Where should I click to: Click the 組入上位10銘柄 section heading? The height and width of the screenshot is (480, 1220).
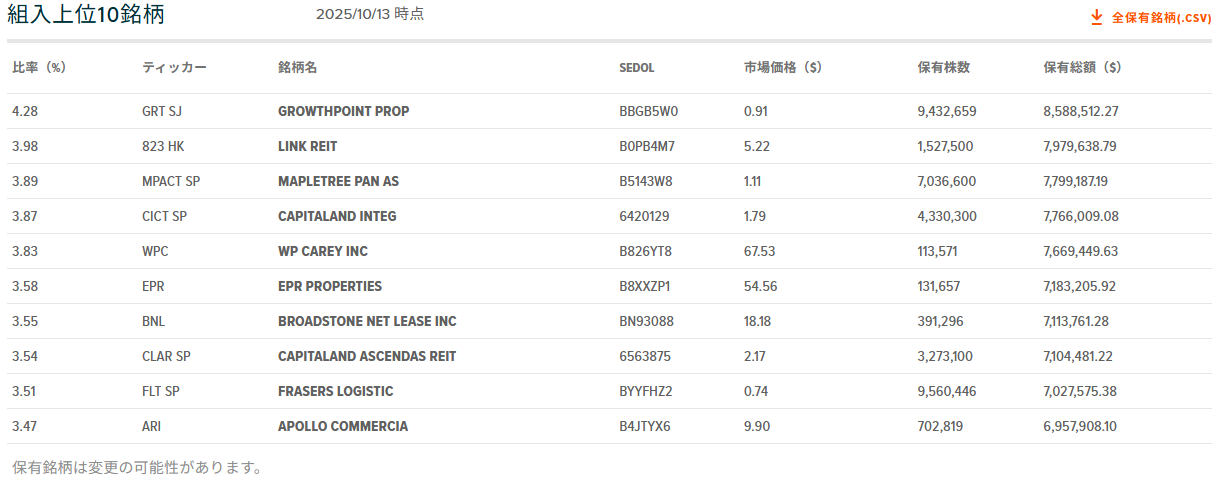[x=86, y=15]
